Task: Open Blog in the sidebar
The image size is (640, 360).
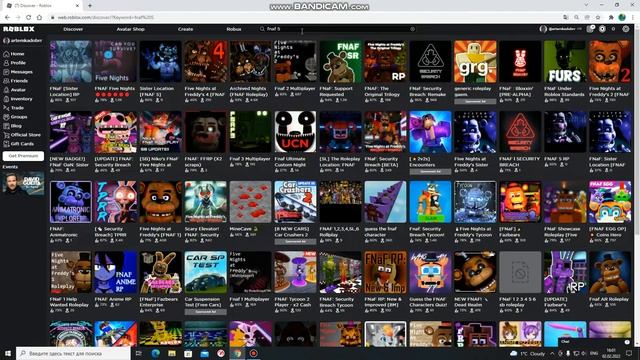Action: click(16, 126)
